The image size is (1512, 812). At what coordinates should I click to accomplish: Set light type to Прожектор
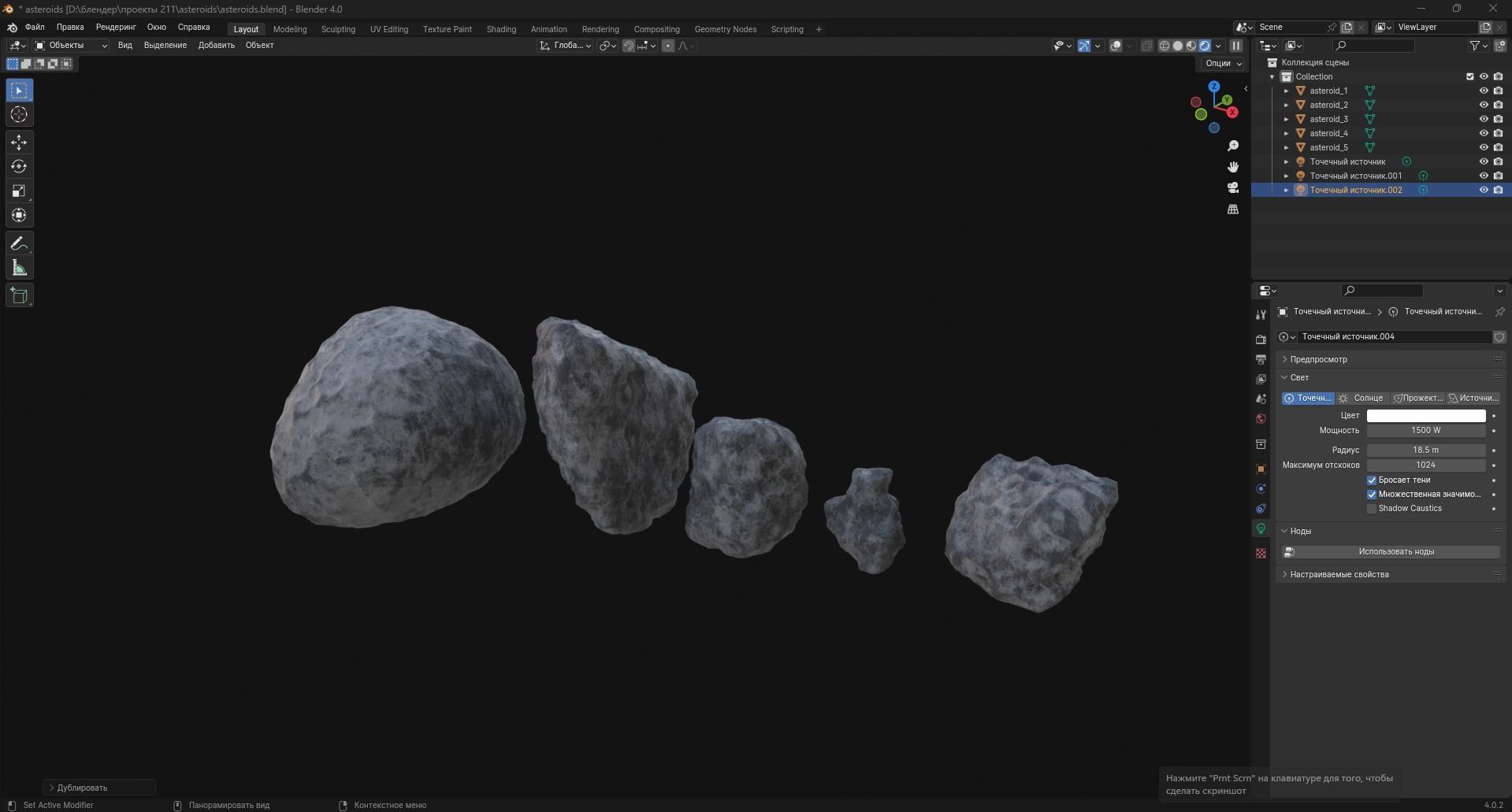click(x=1417, y=399)
